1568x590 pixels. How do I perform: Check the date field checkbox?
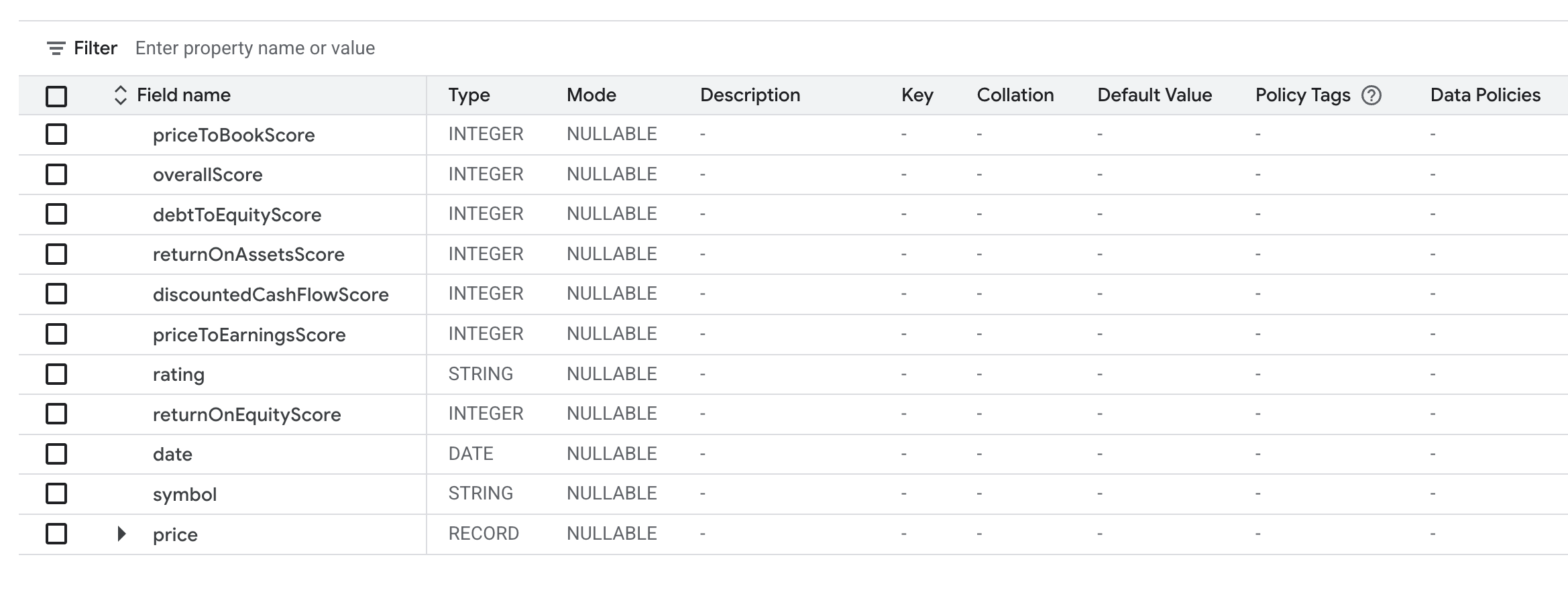click(56, 454)
